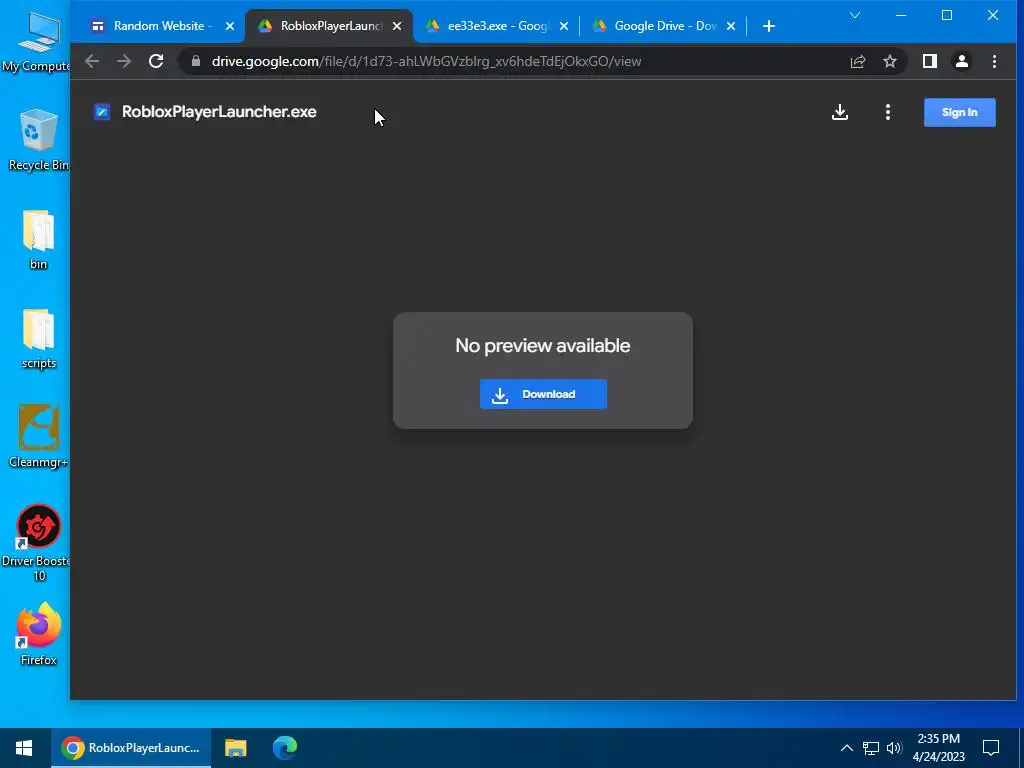The width and height of the screenshot is (1024, 768).
Task: Click the padlock site info icon
Action: [x=196, y=61]
